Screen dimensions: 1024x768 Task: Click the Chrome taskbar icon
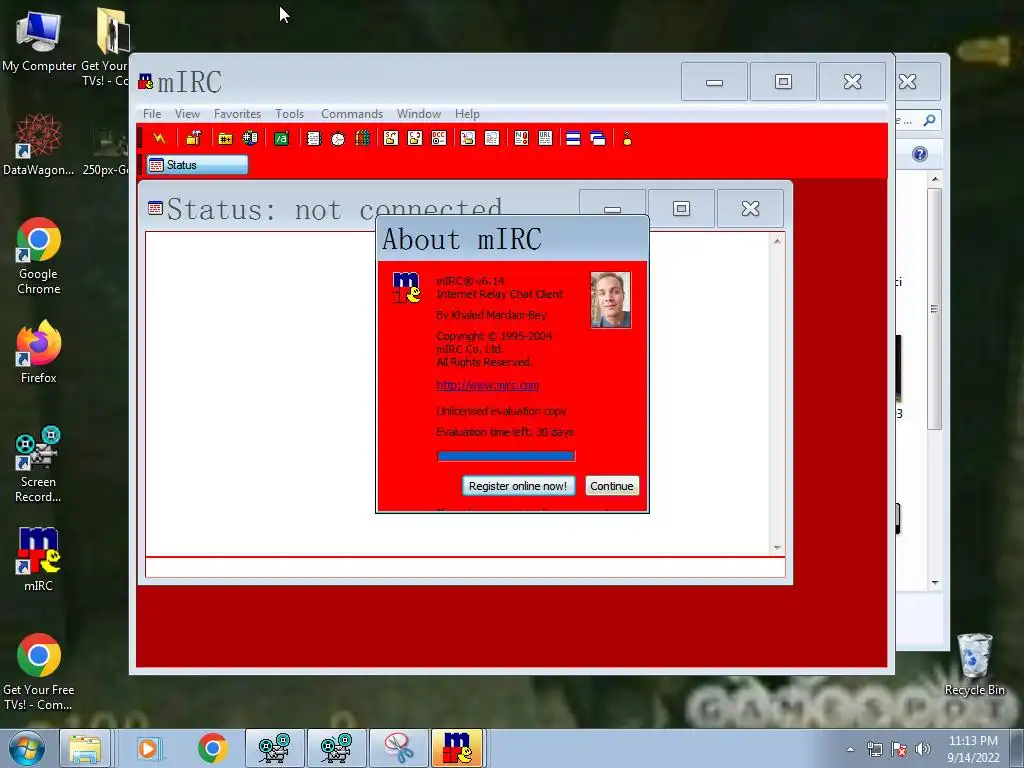(x=212, y=748)
